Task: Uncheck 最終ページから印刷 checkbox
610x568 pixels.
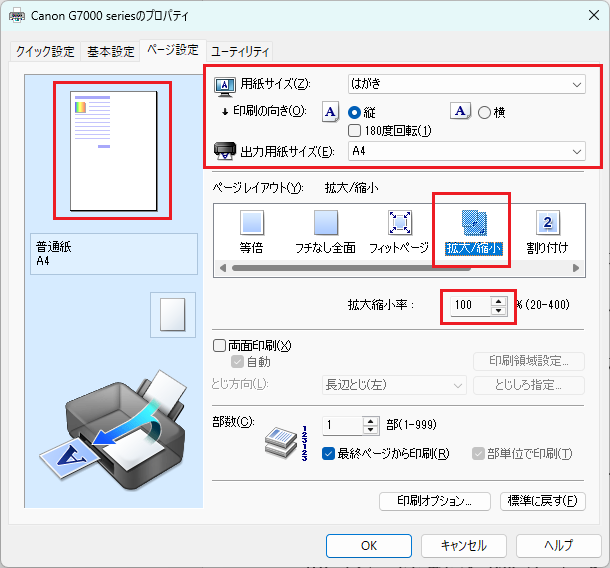Action: tap(329, 454)
